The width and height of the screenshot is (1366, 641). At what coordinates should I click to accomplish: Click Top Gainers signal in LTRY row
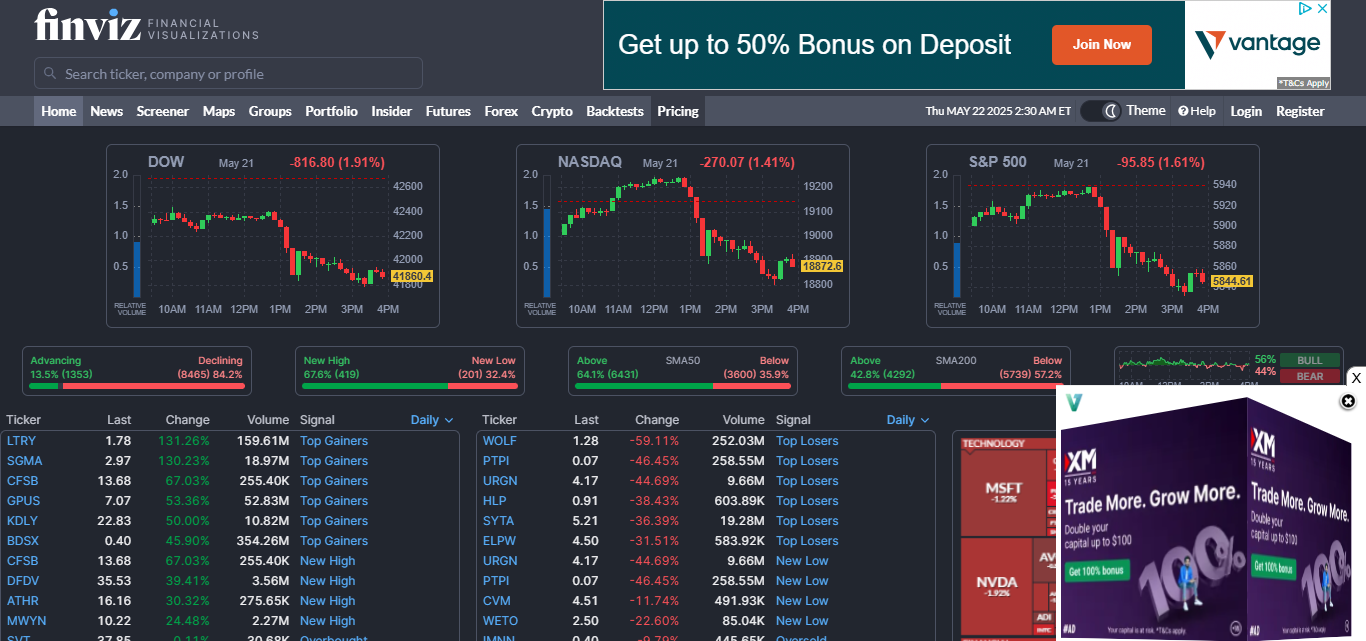334,441
